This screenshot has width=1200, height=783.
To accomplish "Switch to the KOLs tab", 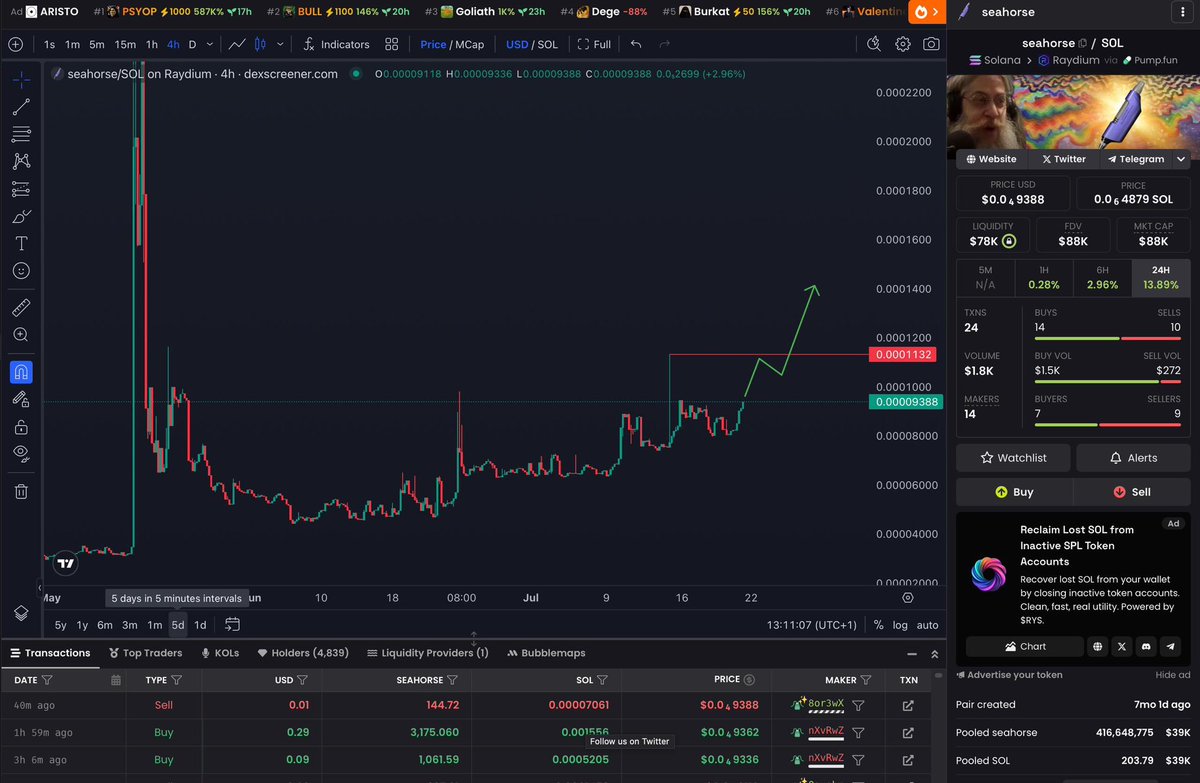I will pyautogui.click(x=220, y=653).
